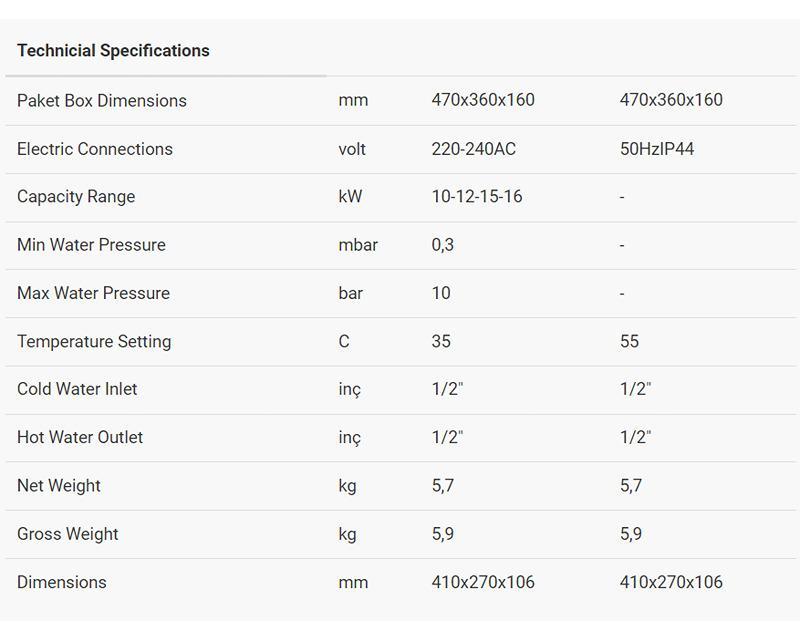Viewport: 800px width, 640px height.
Task: Click the Max Water Pressure label
Action: [93, 293]
